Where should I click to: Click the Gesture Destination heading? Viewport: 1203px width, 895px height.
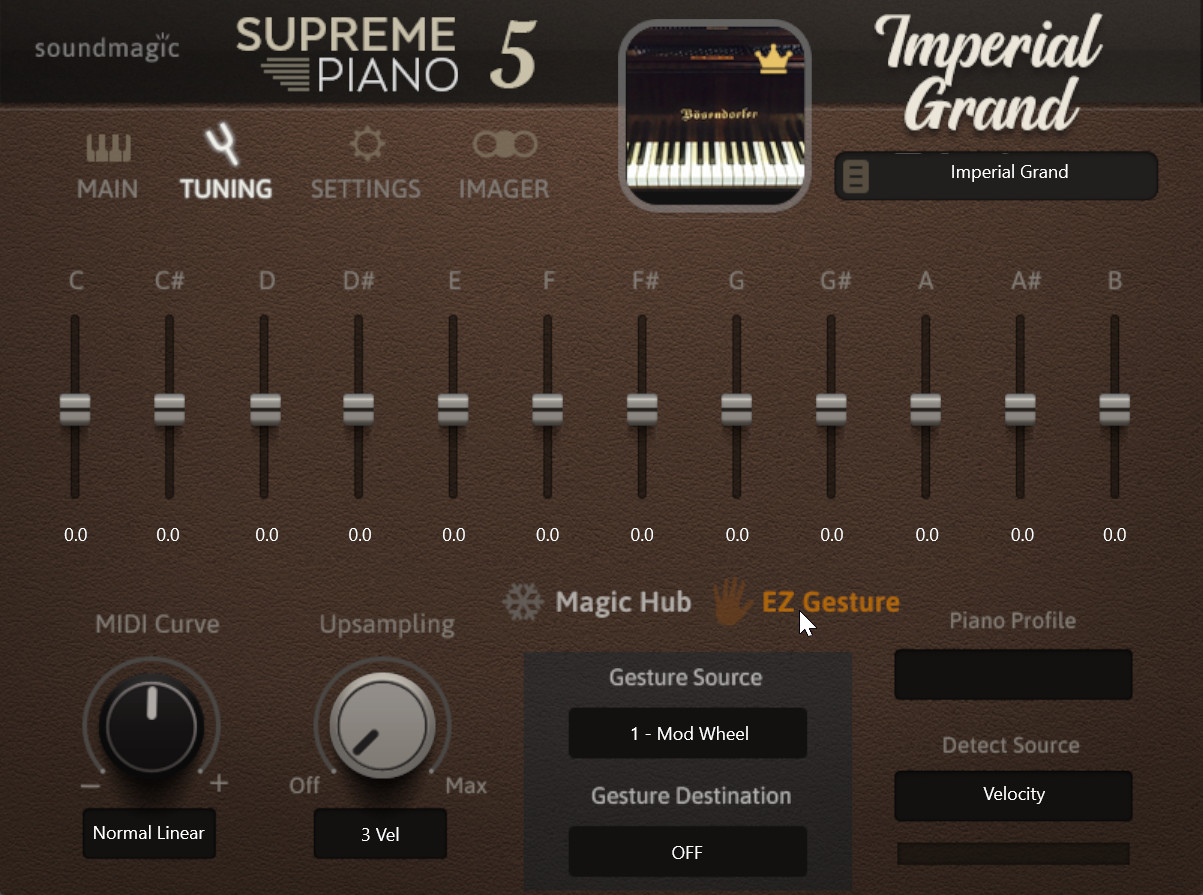pos(691,796)
